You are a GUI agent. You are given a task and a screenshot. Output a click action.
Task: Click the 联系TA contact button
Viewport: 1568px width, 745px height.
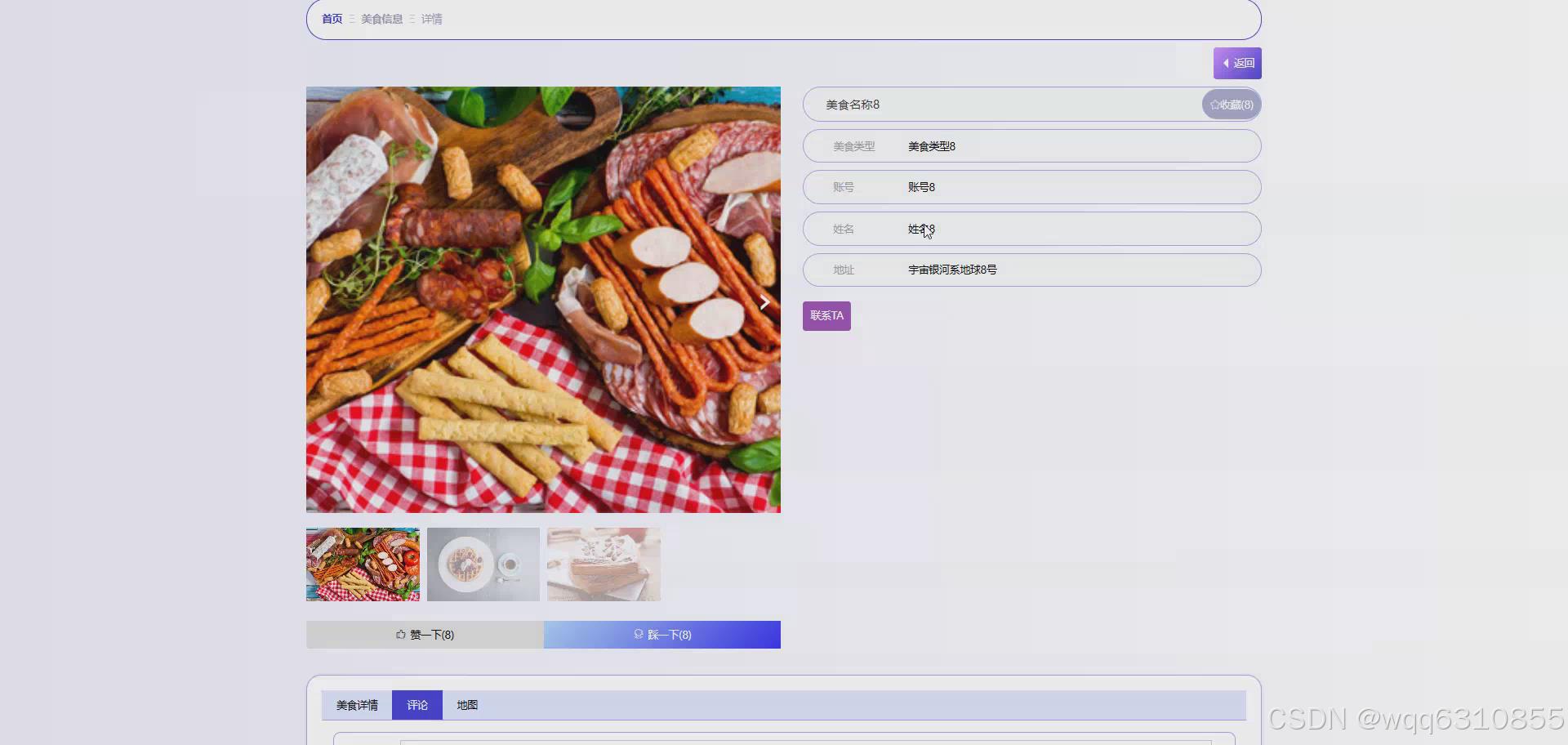(826, 316)
